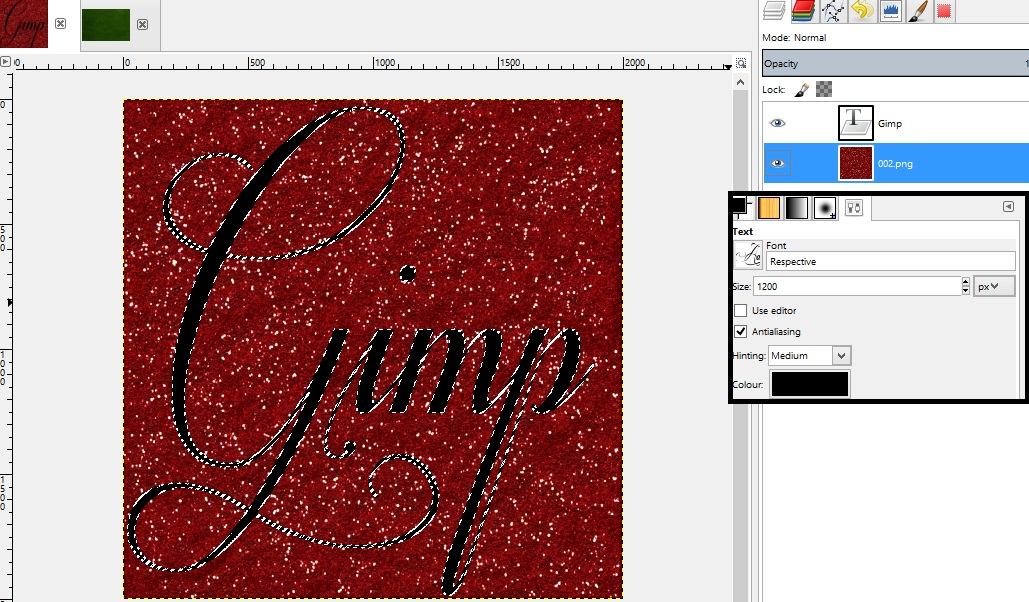Select the Gimp text layer thumbnail

click(856, 123)
